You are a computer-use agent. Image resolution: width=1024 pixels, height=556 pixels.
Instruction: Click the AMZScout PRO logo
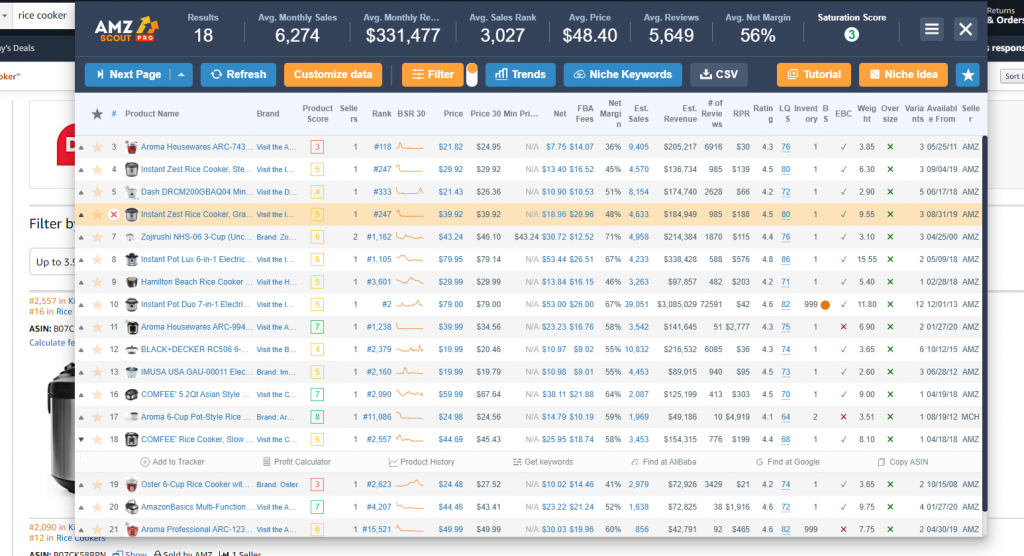point(127,29)
